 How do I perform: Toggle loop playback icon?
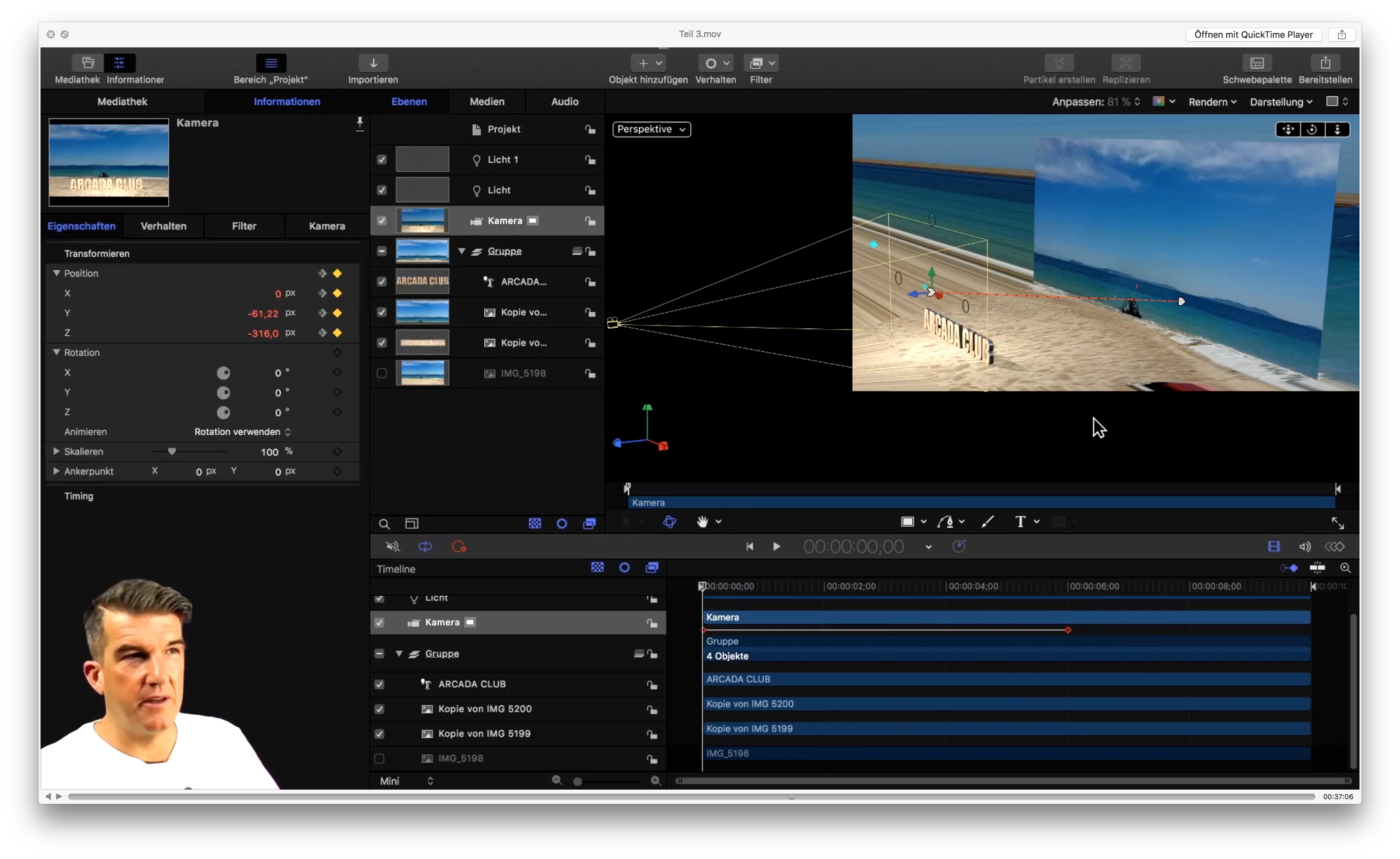coord(425,546)
